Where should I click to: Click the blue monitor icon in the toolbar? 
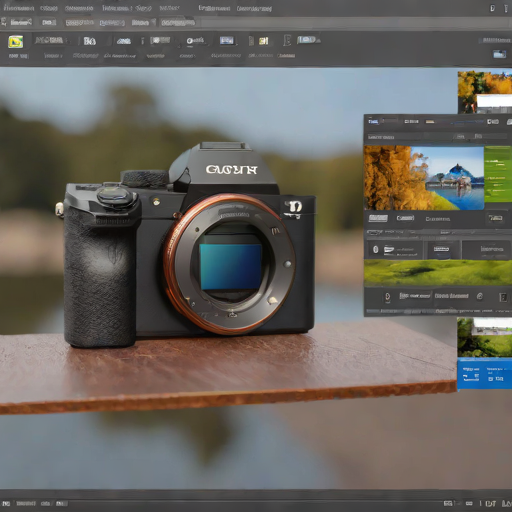(x=227, y=40)
